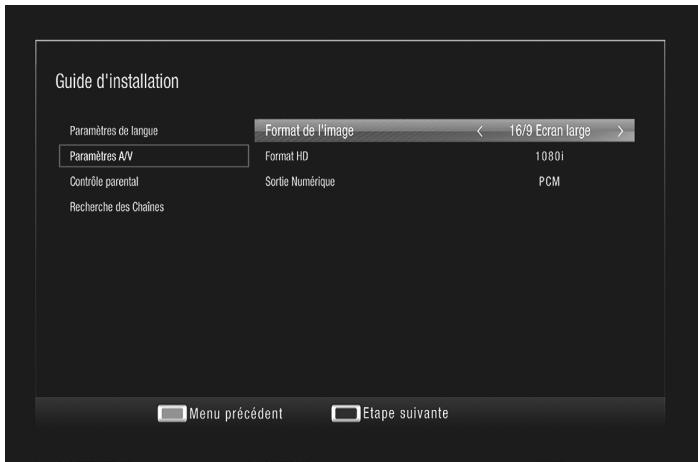
Task: Click the Etape suivante text label
Action: click(405, 414)
